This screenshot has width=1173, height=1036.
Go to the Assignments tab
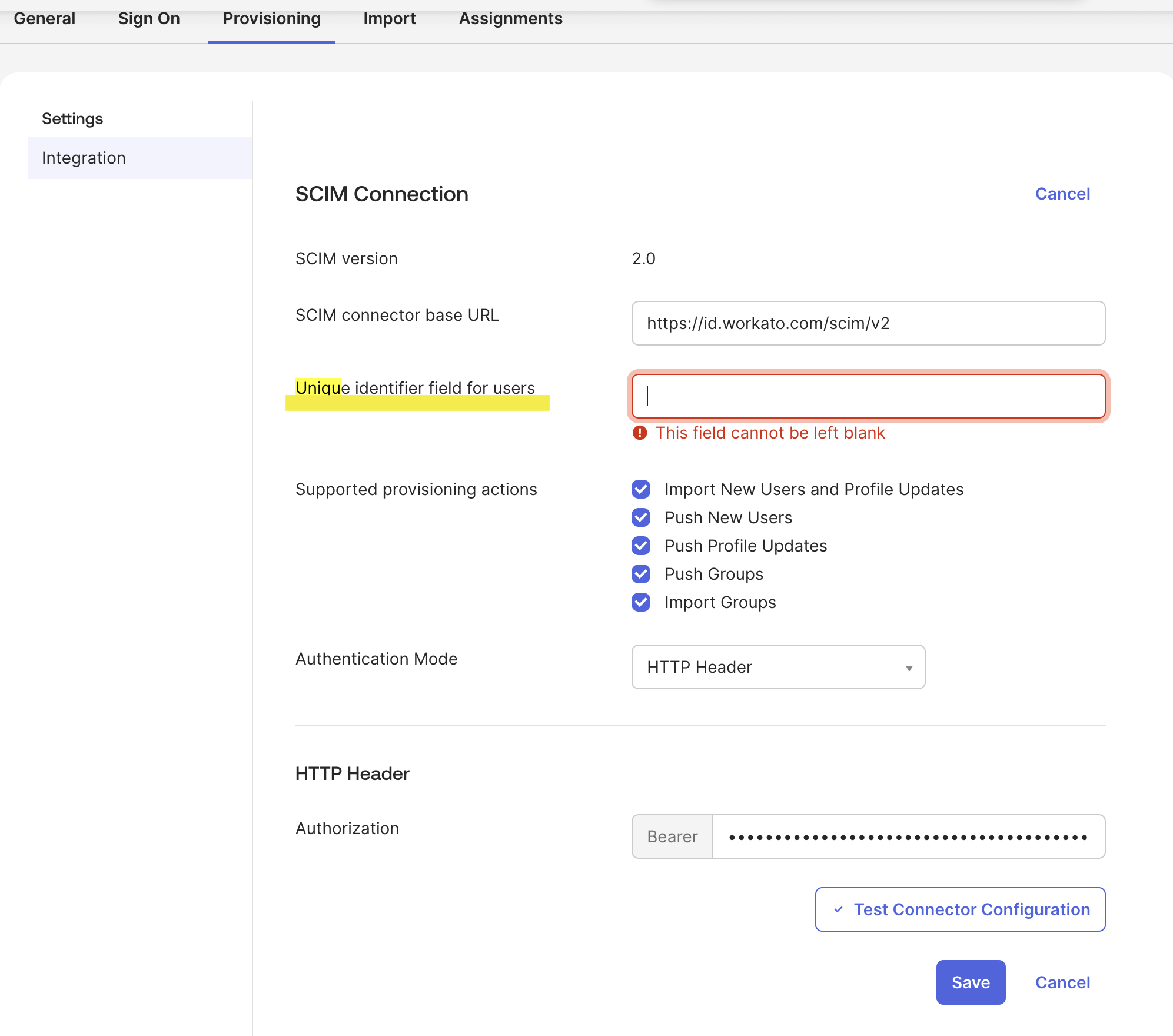click(x=510, y=18)
